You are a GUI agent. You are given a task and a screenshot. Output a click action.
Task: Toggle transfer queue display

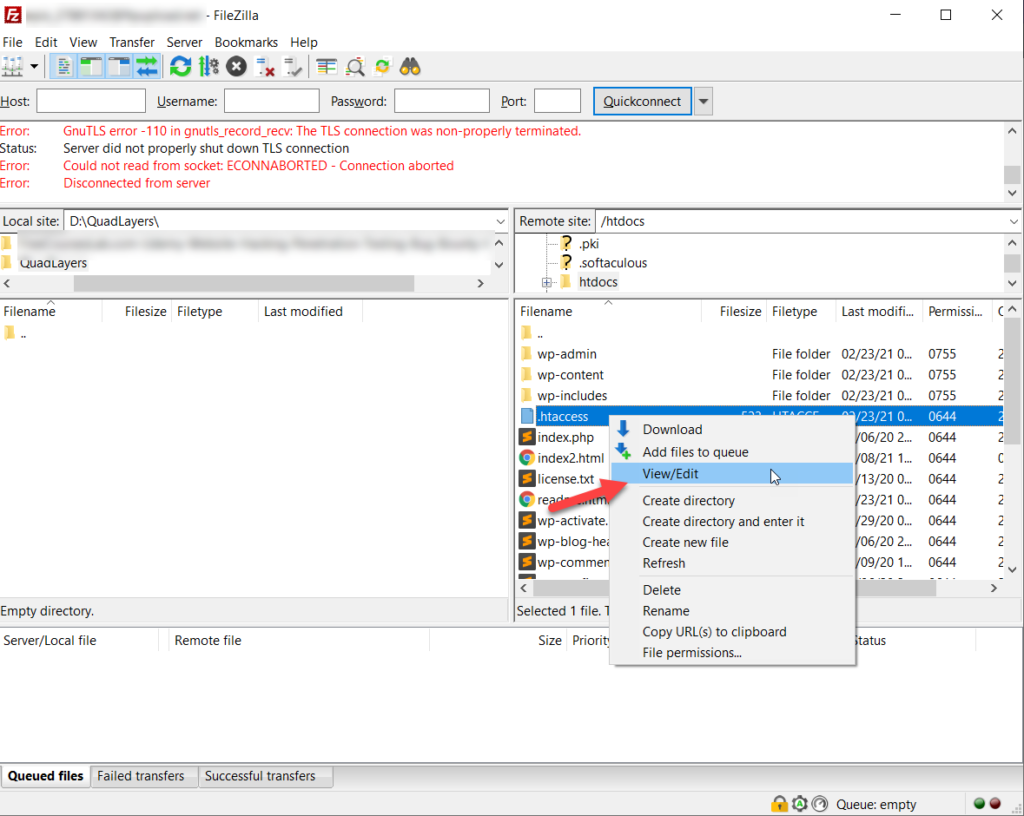[147, 67]
